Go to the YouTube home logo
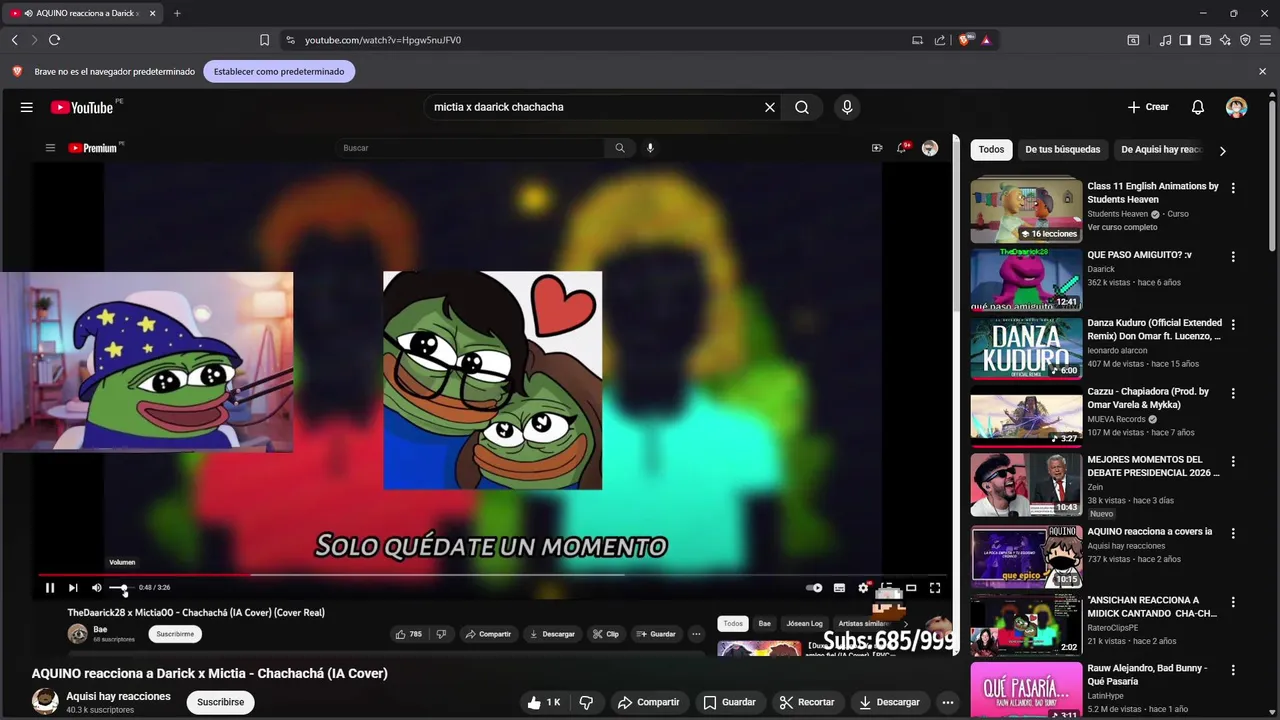Viewport: 1280px width, 720px height. [83, 107]
